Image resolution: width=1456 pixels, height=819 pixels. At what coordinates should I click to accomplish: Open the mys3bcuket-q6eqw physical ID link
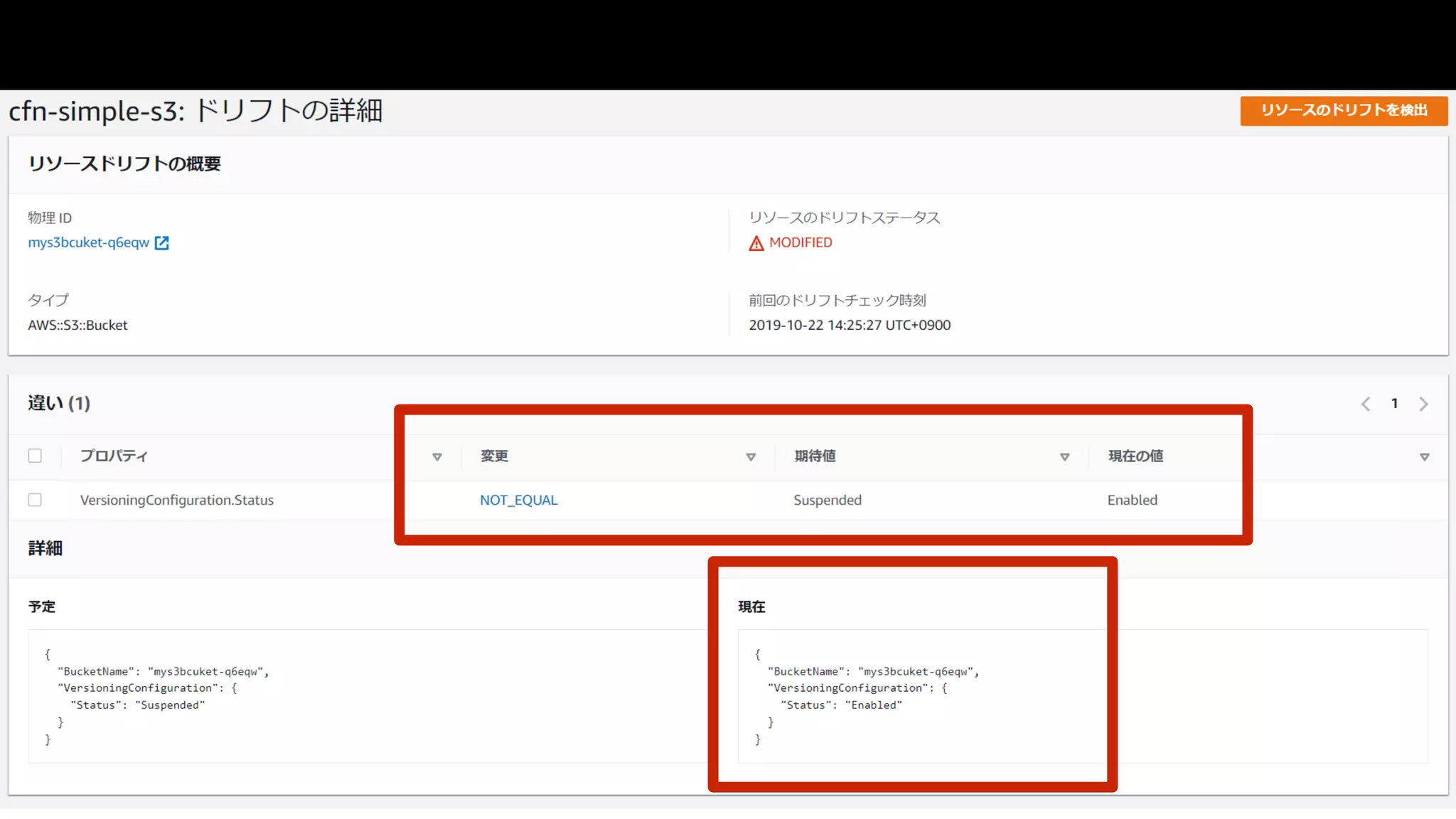click(x=89, y=242)
